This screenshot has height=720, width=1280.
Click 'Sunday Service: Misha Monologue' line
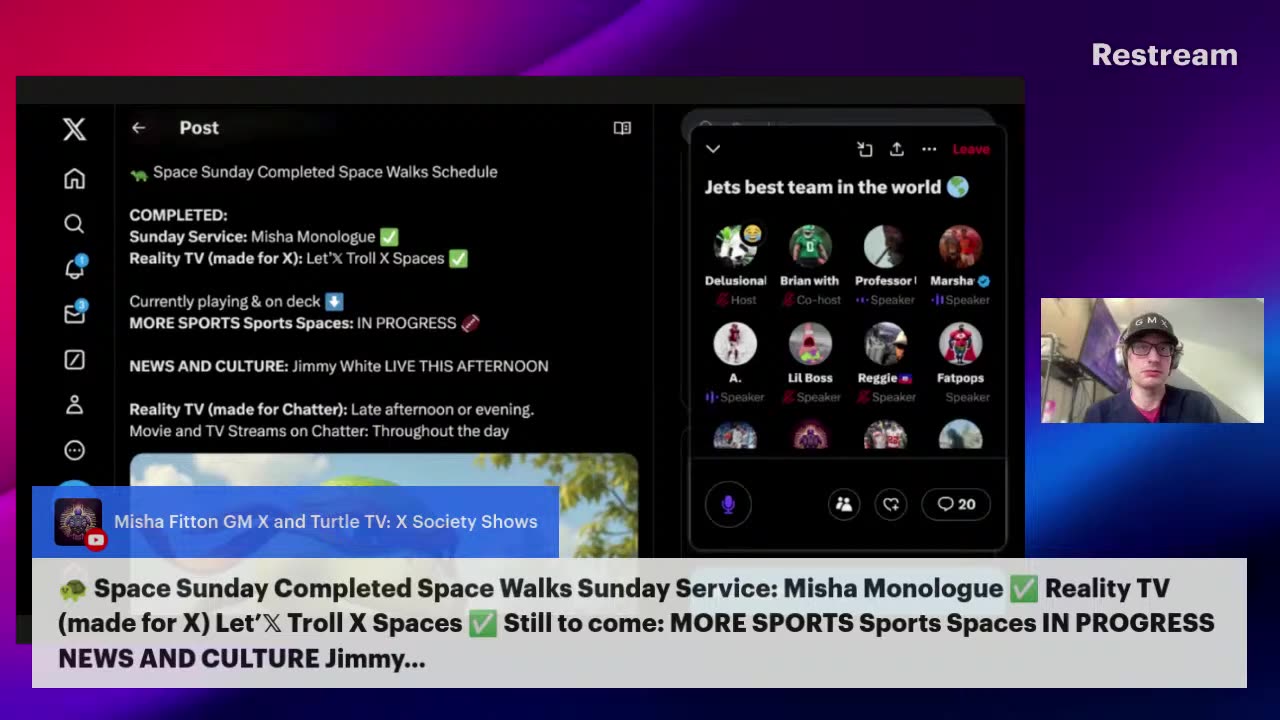pos(264,237)
